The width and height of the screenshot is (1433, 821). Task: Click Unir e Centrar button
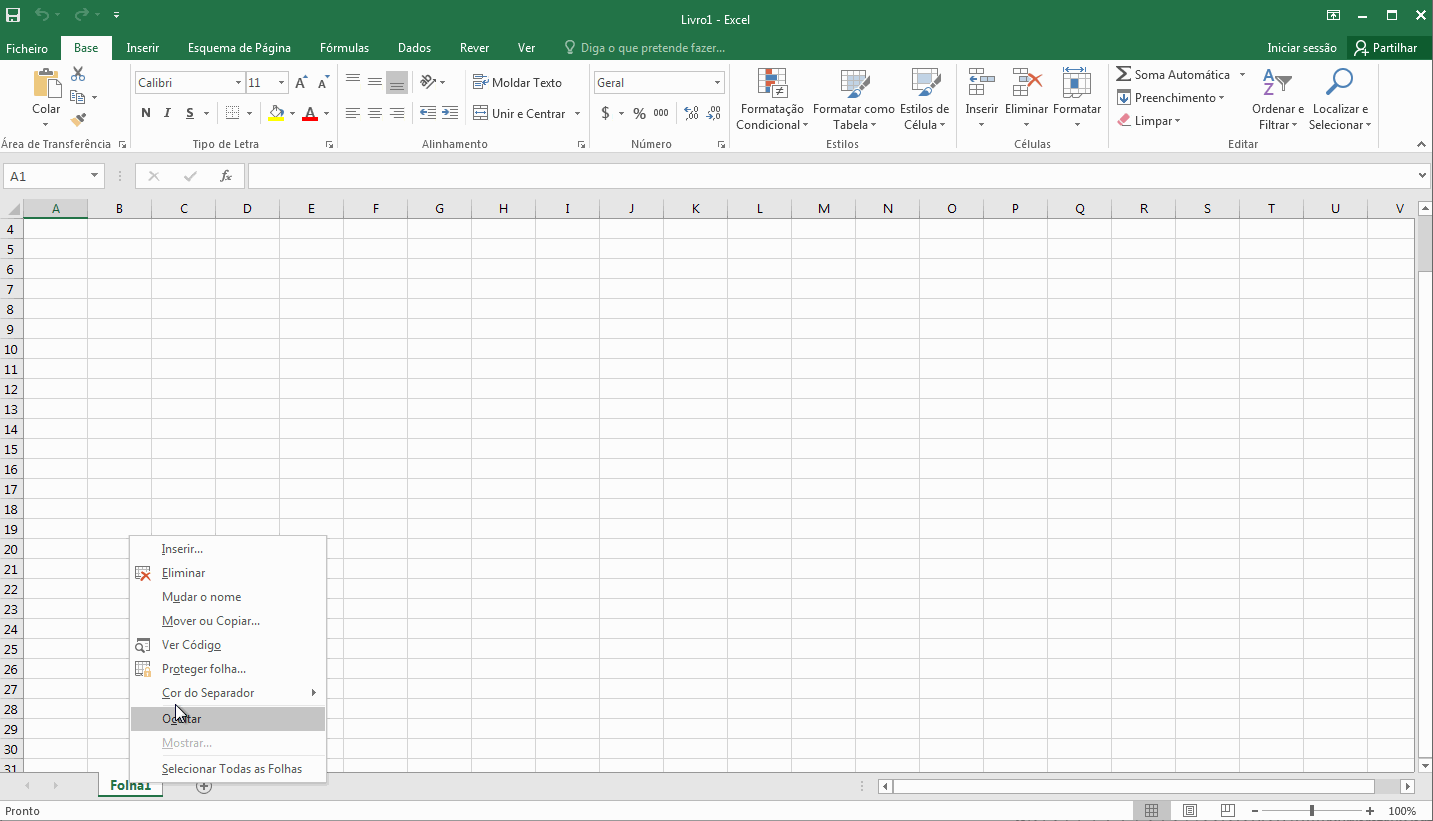click(x=518, y=114)
